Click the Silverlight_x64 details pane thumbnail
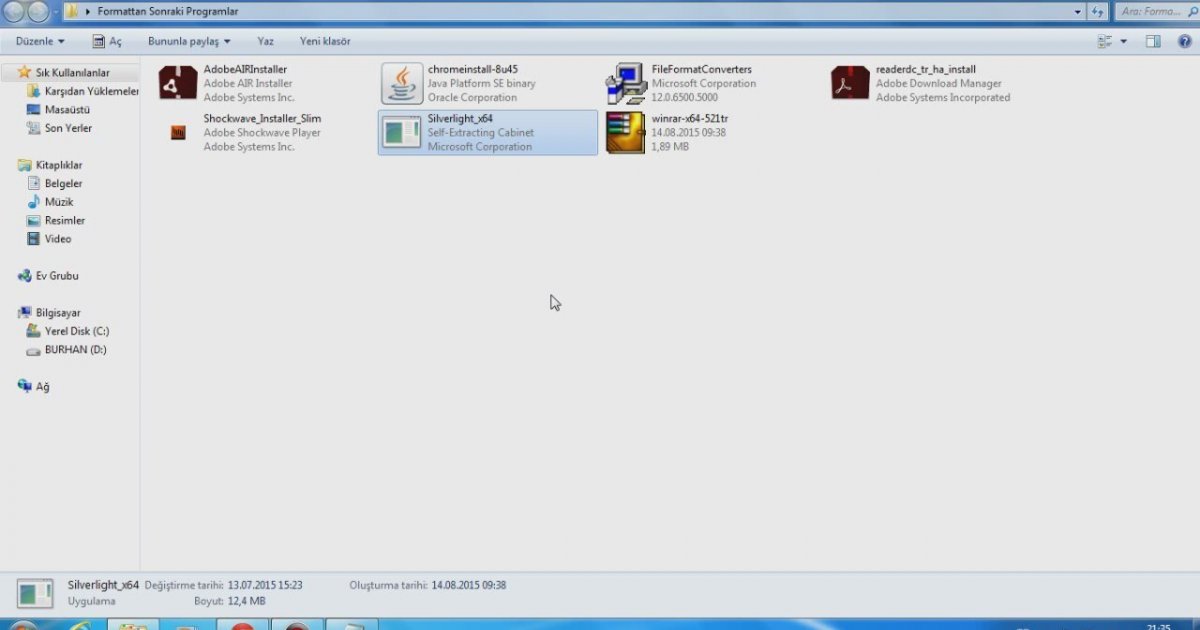 coord(36,592)
